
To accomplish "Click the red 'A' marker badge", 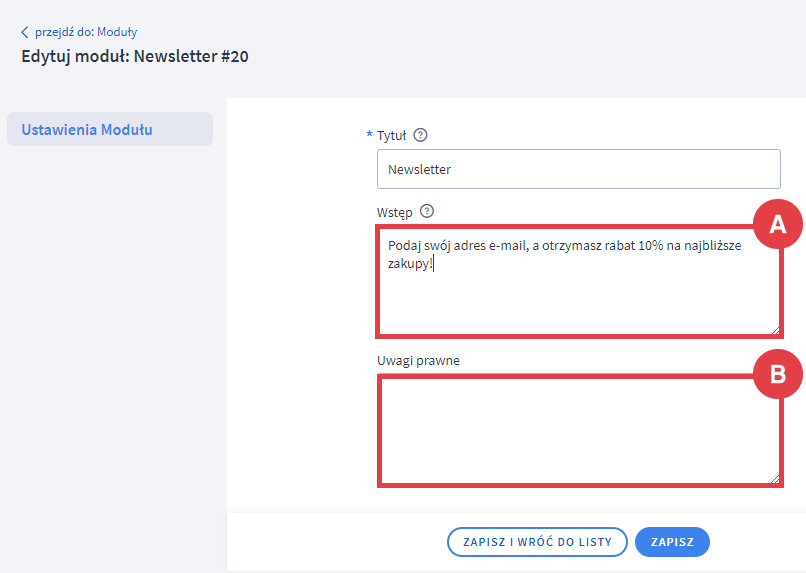I will coord(777,226).
